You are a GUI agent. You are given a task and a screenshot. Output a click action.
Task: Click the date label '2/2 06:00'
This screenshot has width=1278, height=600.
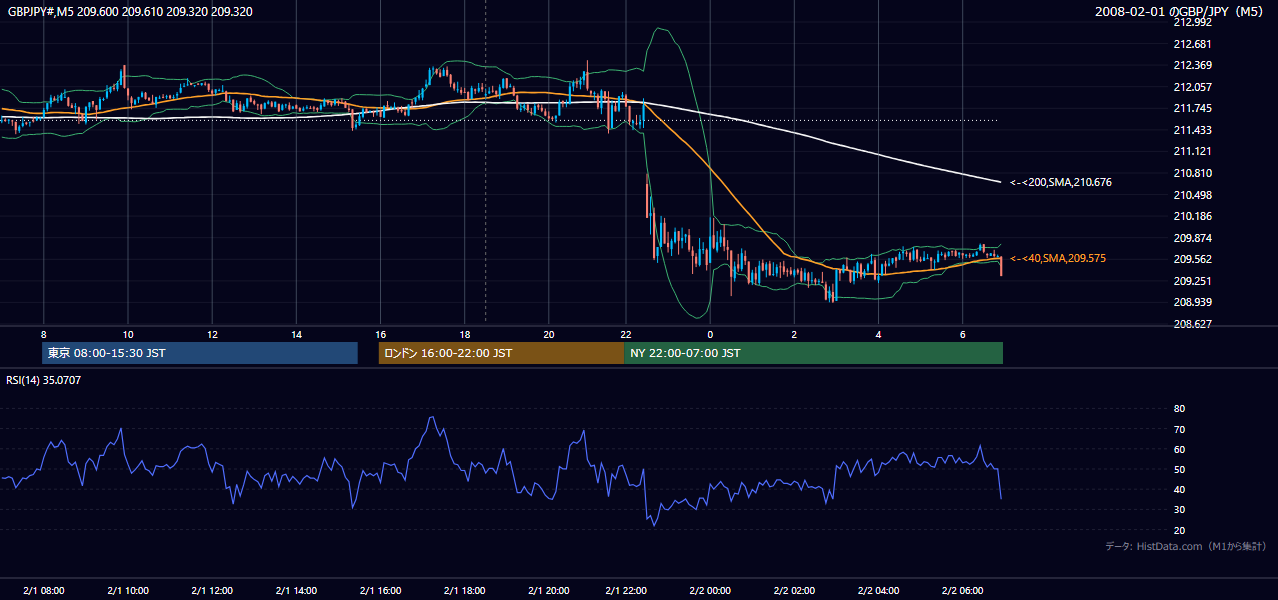962,590
